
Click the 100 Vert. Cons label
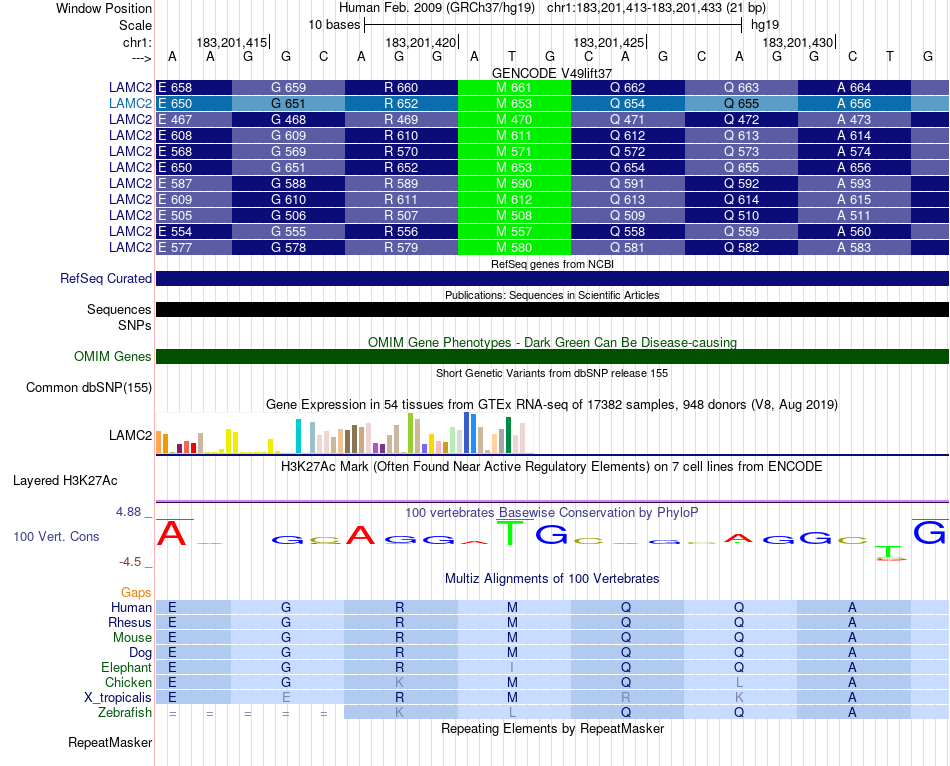(56, 536)
